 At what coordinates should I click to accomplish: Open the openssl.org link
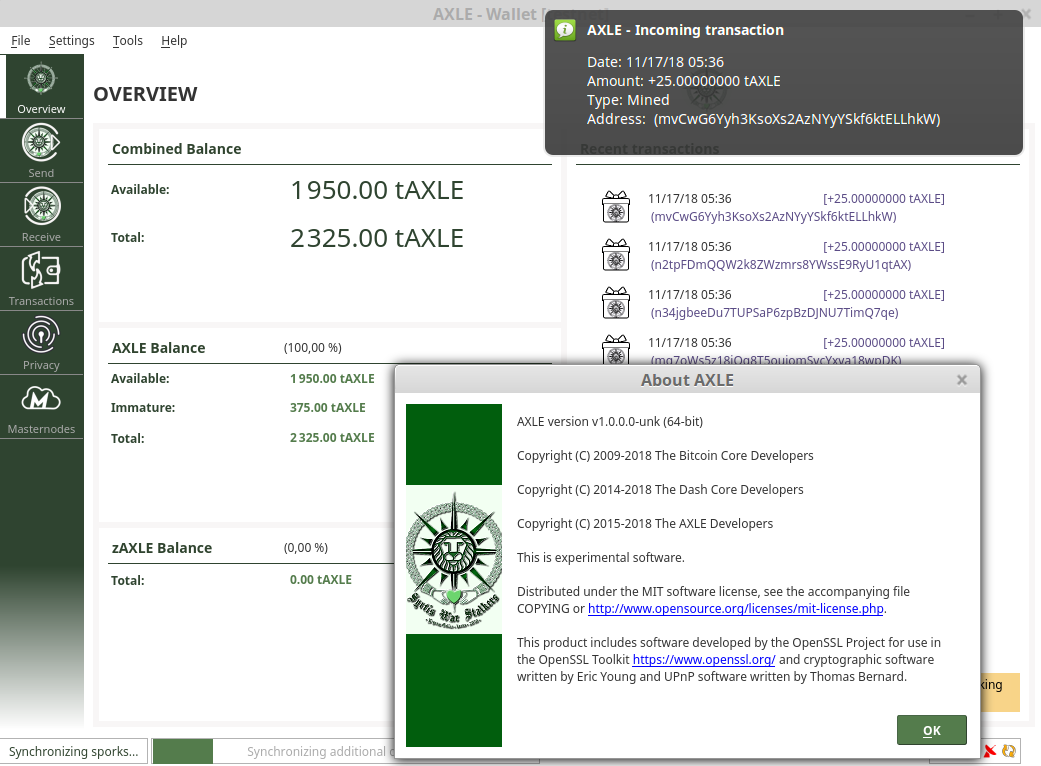(x=704, y=660)
